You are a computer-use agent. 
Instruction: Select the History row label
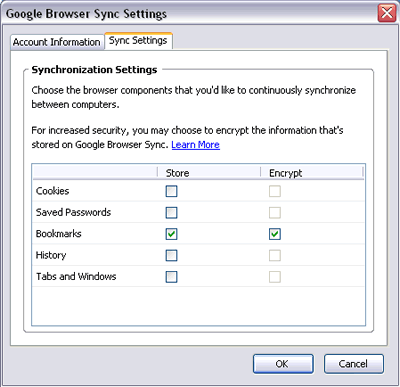[51, 255]
